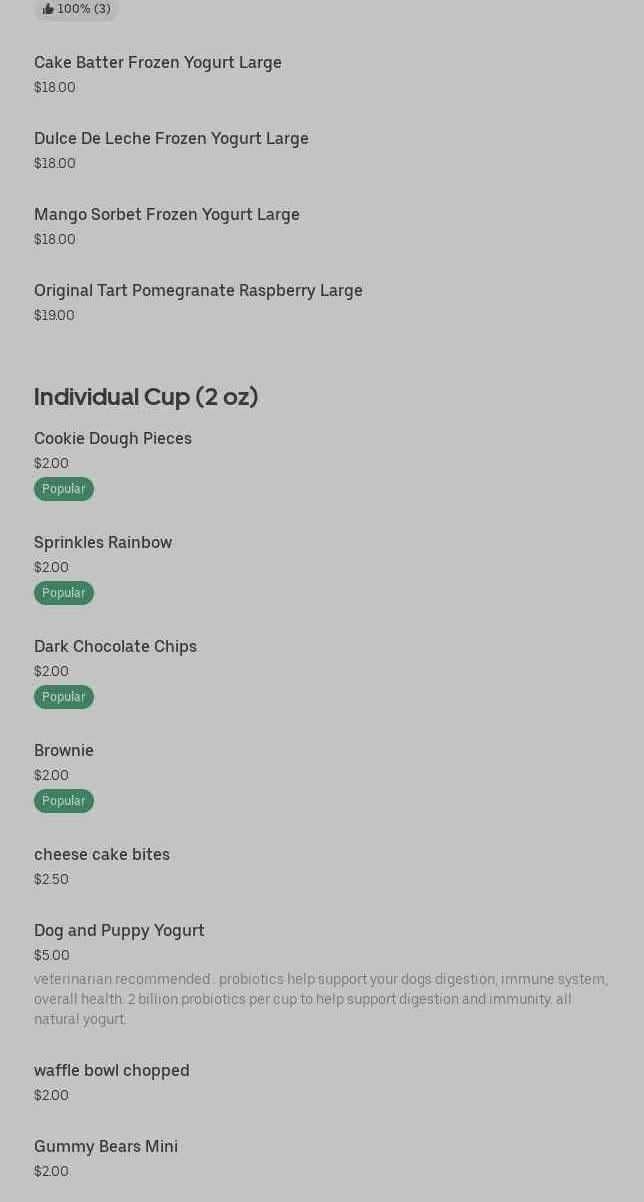
Task: Click Popular badge under Dark Chocolate Chips
Action: tap(64, 697)
